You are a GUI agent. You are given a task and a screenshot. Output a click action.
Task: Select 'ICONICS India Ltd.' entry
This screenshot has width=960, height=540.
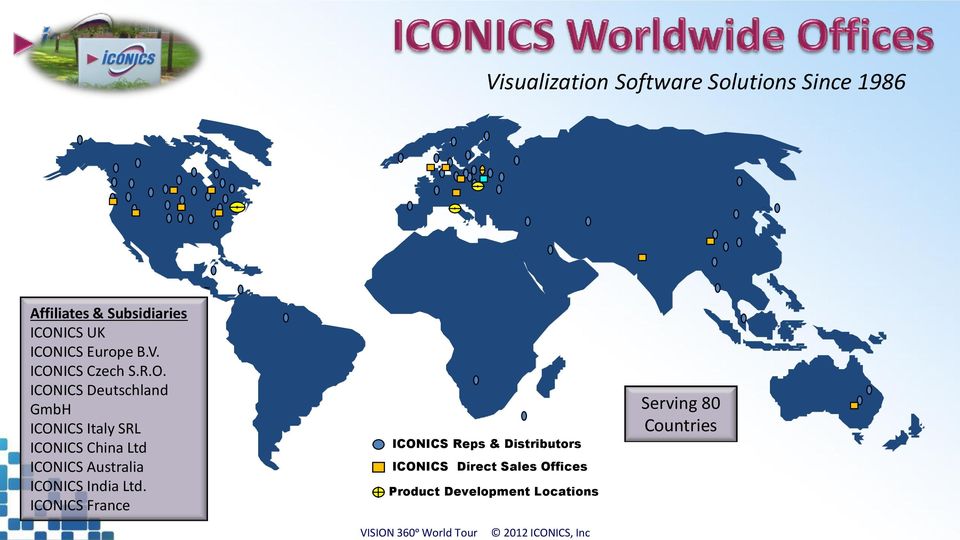[88, 486]
